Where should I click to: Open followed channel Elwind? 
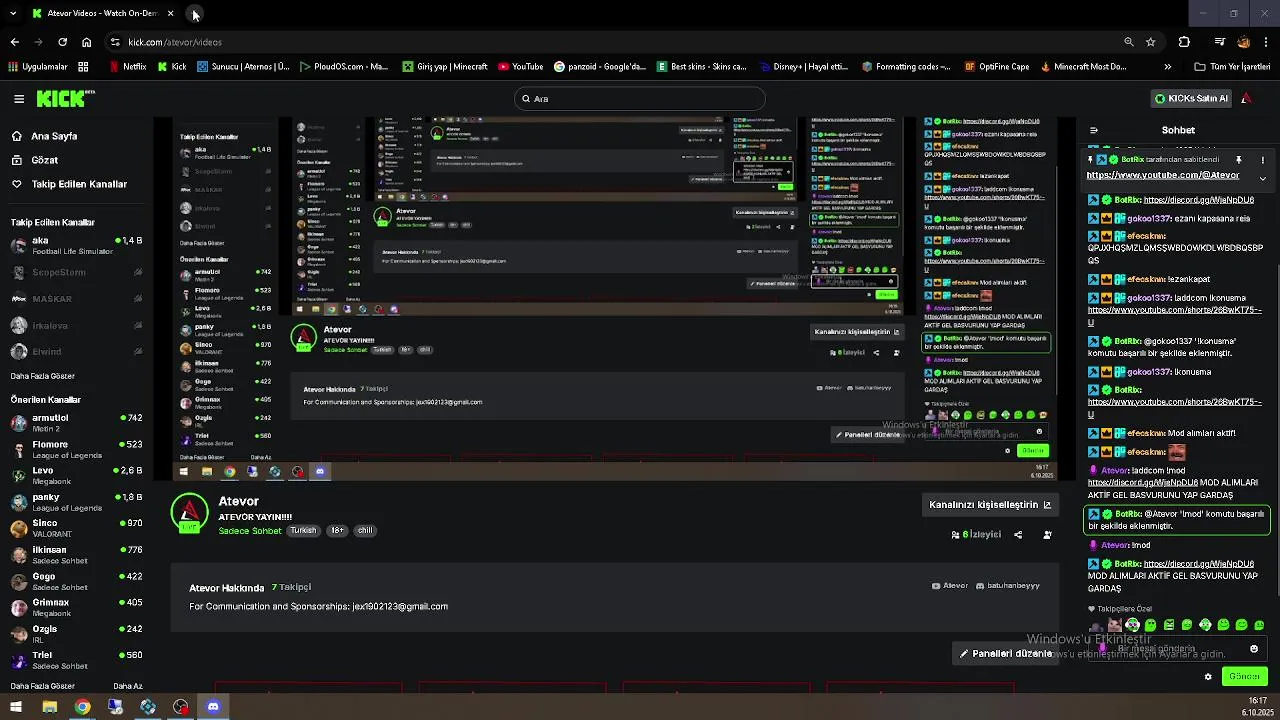coord(76,351)
